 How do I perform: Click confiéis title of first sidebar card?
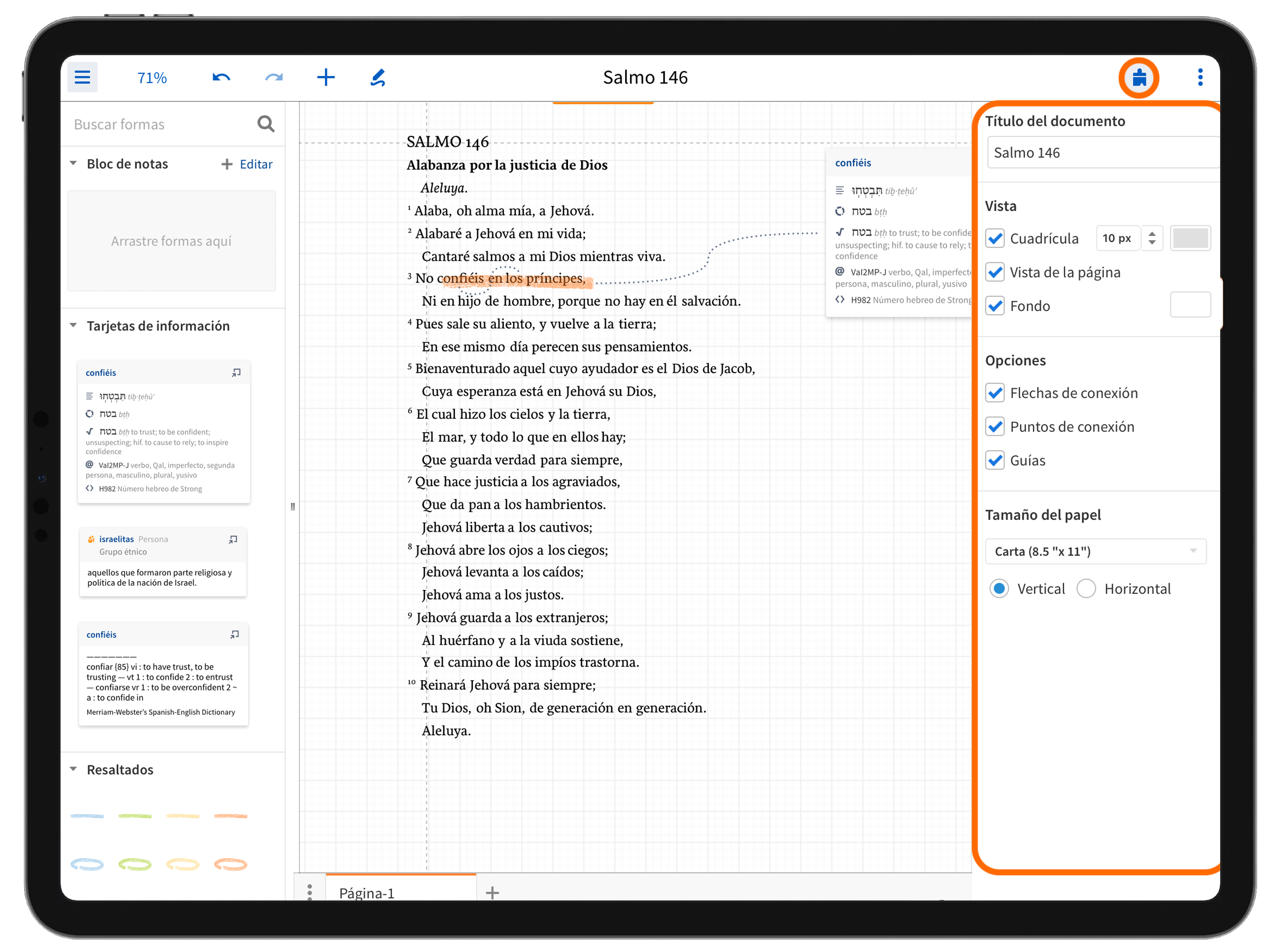click(x=101, y=373)
